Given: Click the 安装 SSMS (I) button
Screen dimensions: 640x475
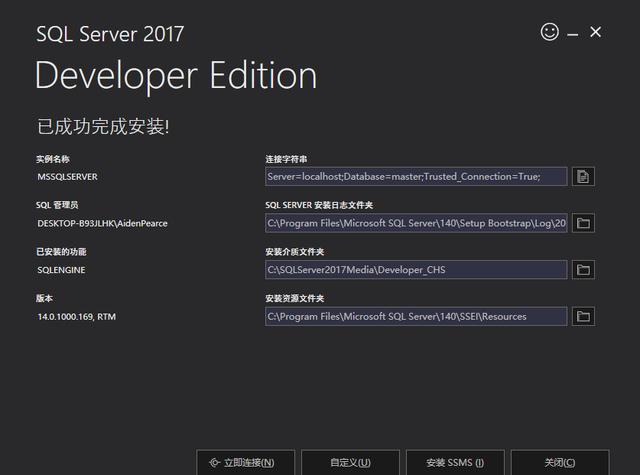Looking at the screenshot, I should pos(455,462).
